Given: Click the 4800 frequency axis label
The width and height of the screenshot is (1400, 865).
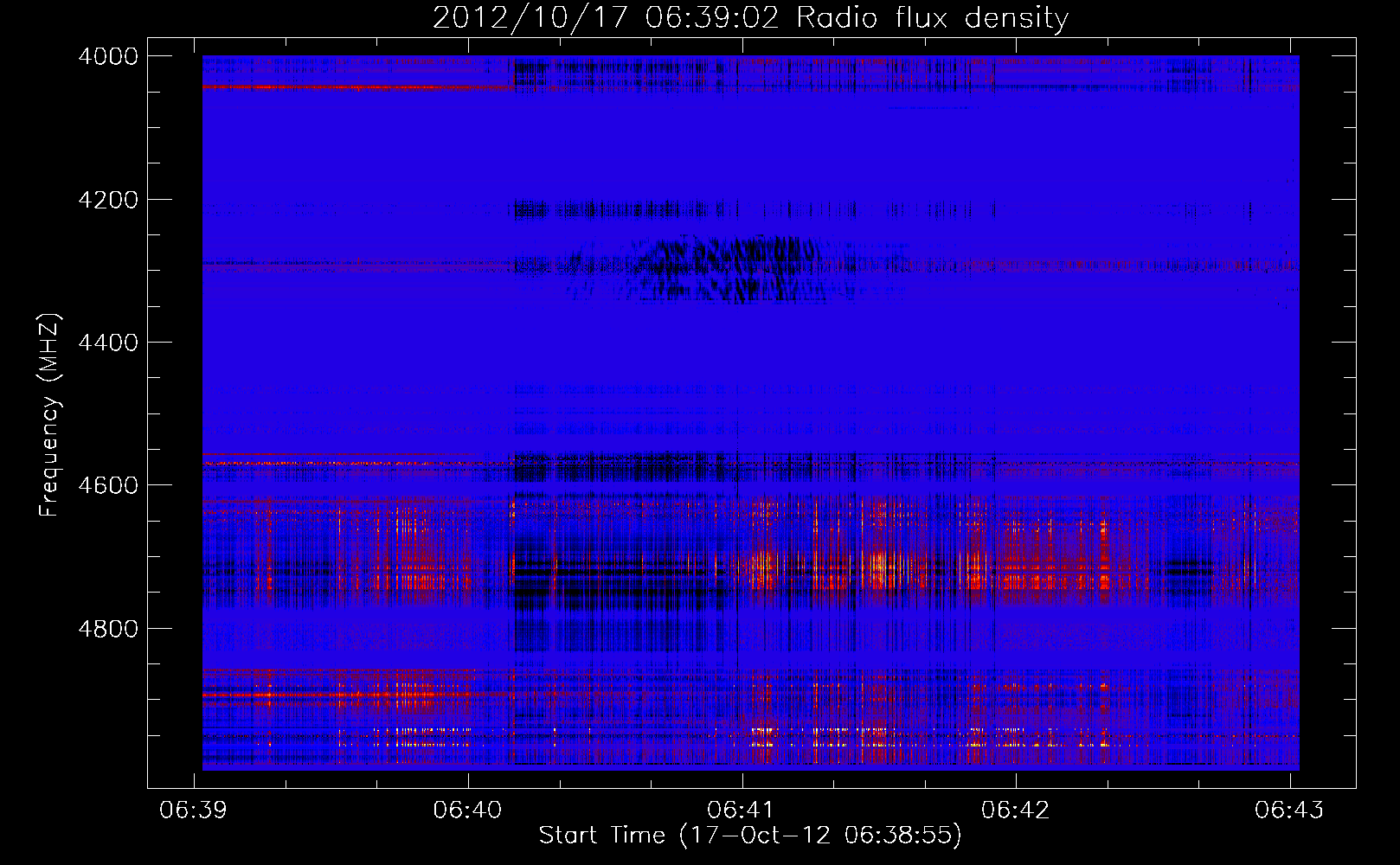Looking at the screenshot, I should [x=108, y=629].
